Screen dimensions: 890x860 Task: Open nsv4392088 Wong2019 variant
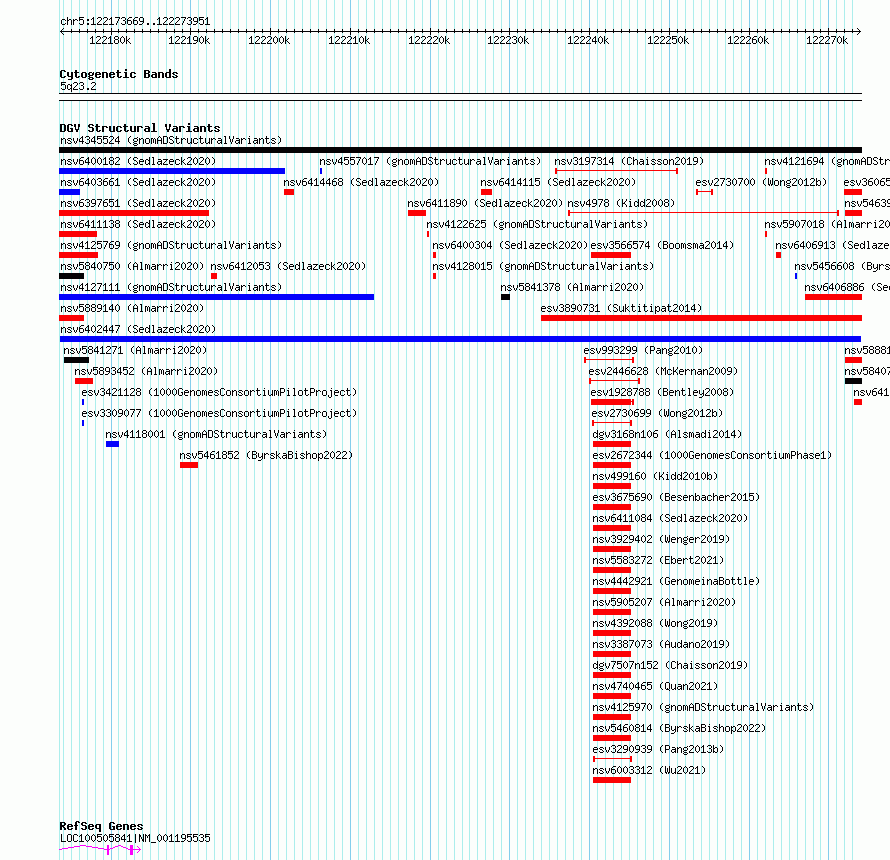click(x=655, y=623)
